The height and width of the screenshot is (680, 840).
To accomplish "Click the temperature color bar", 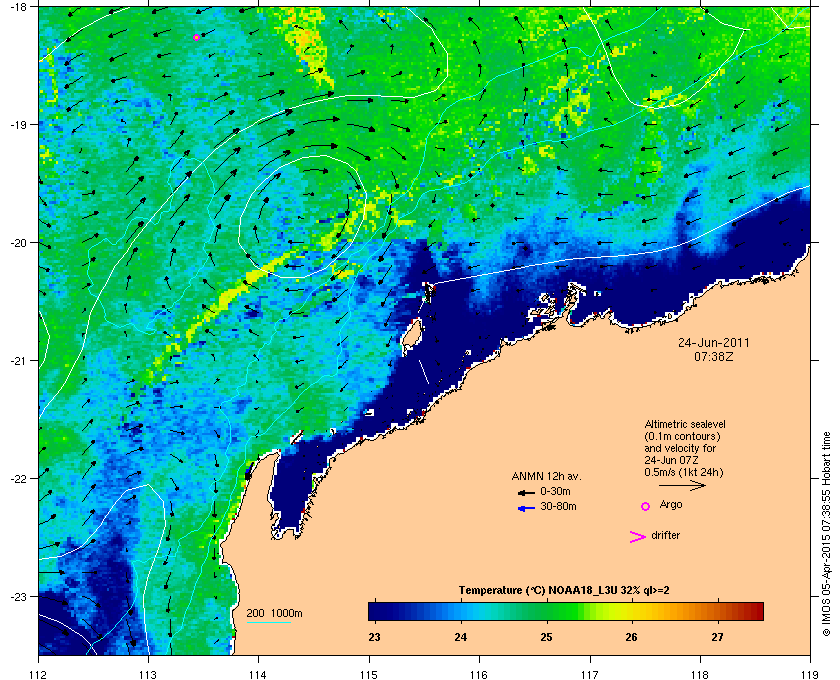I will [x=566, y=611].
